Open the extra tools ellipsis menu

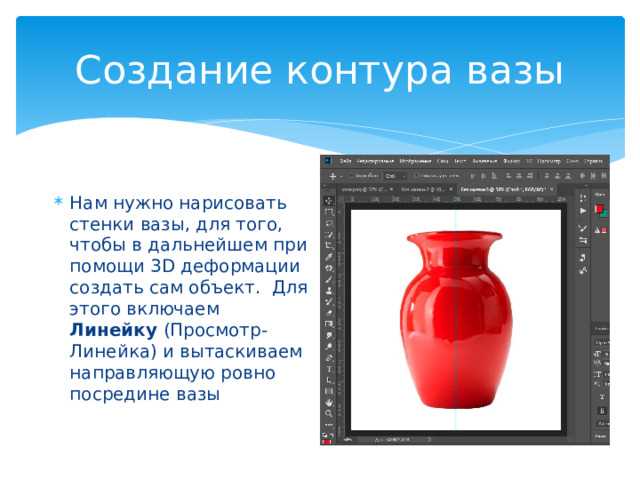coord(329,424)
